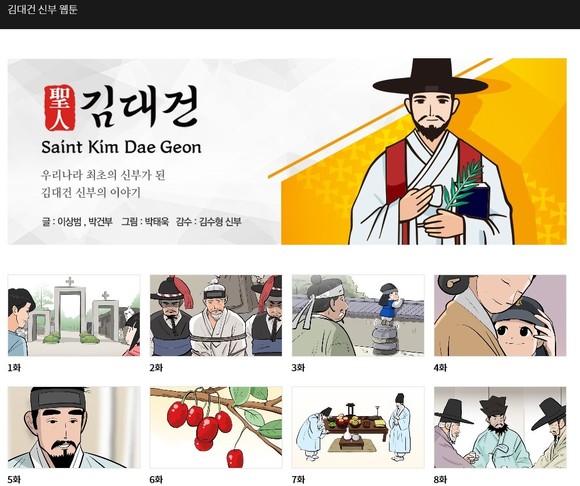
Task: Click the red 聖人 seal stamp icon
Action: (60, 109)
